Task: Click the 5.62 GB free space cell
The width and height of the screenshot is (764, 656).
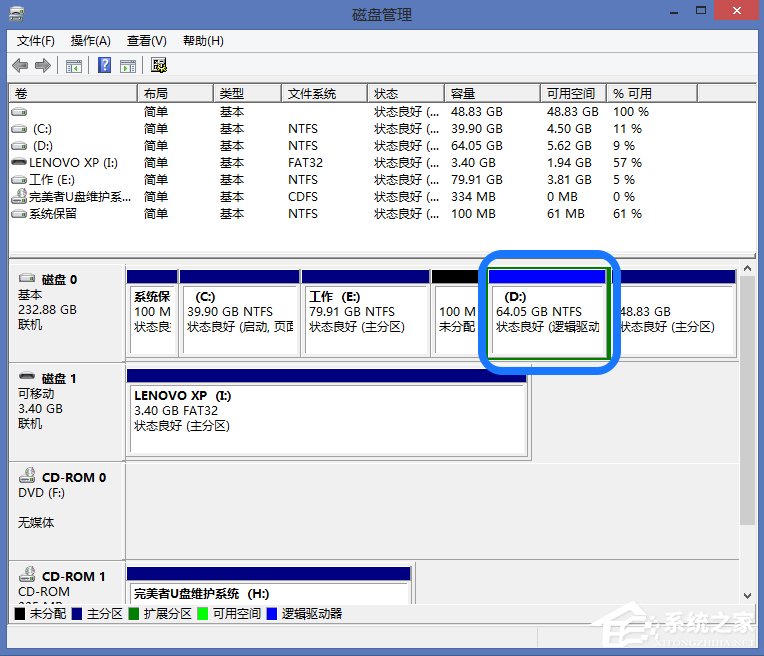Action: [x=569, y=146]
